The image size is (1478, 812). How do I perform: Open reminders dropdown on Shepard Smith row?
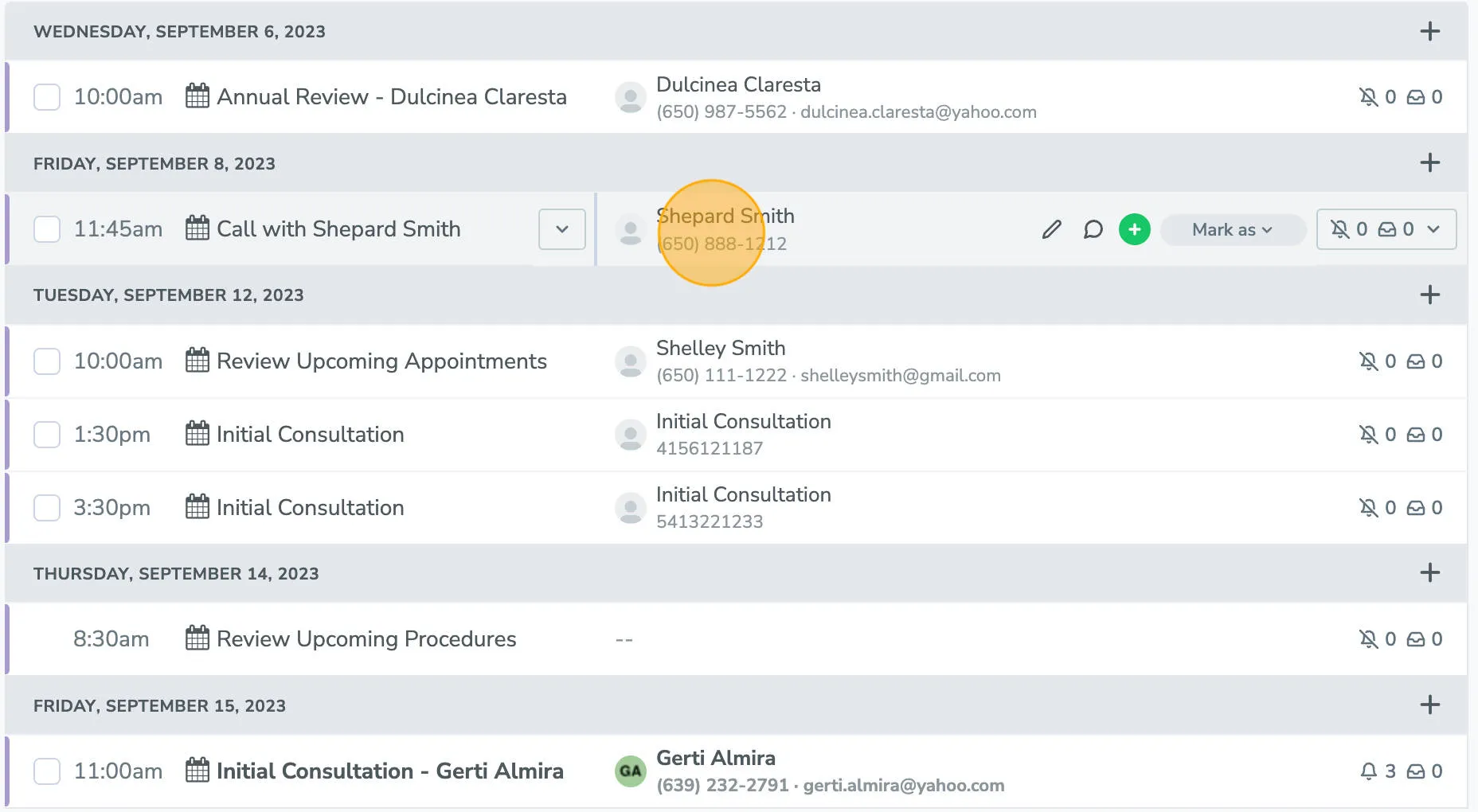point(1433,229)
